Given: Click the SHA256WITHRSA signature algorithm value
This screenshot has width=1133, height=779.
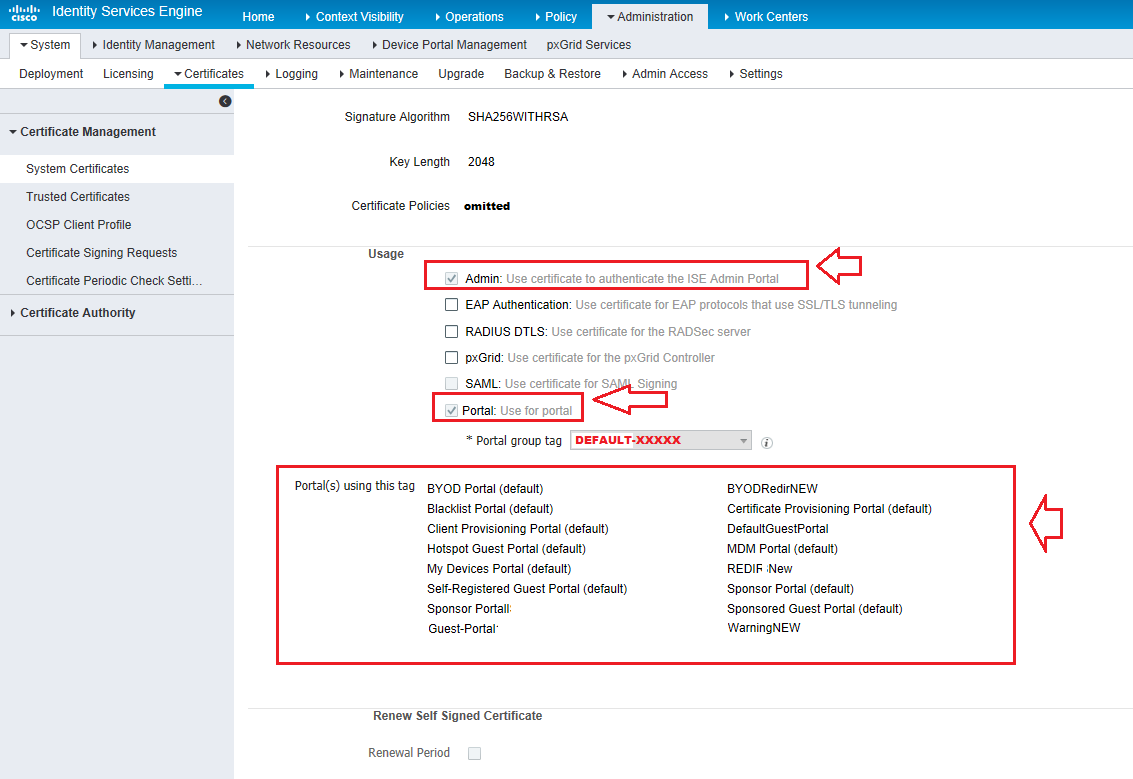Looking at the screenshot, I should coord(517,117).
